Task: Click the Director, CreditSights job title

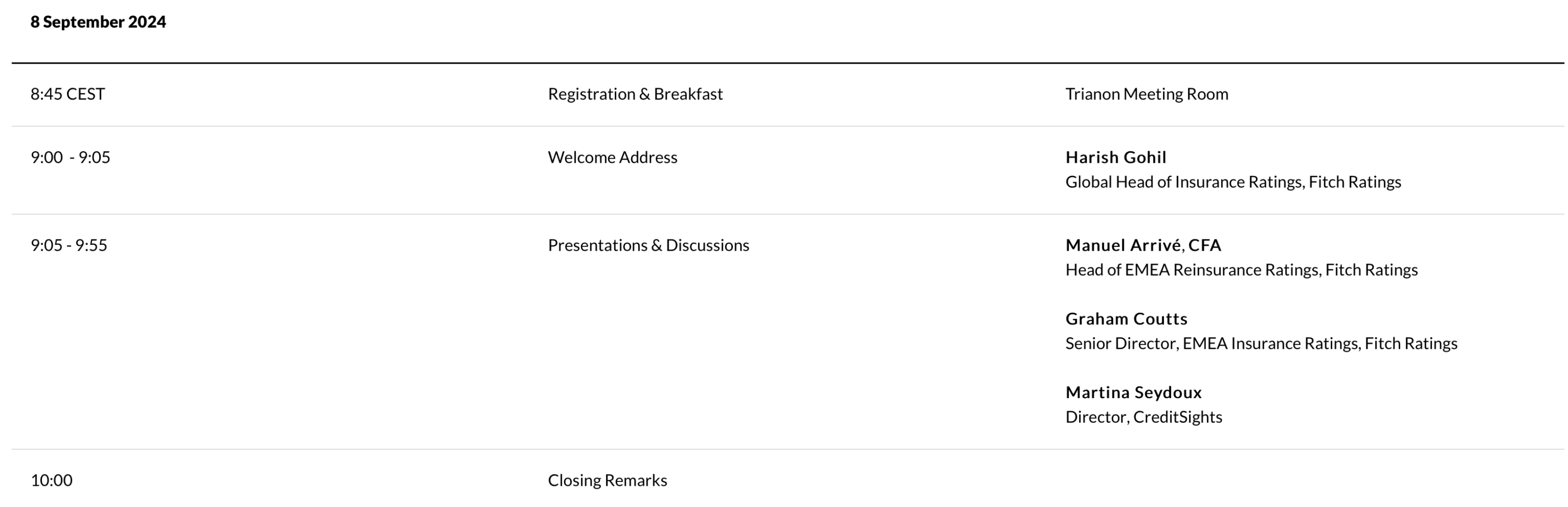Action: 1143,417
